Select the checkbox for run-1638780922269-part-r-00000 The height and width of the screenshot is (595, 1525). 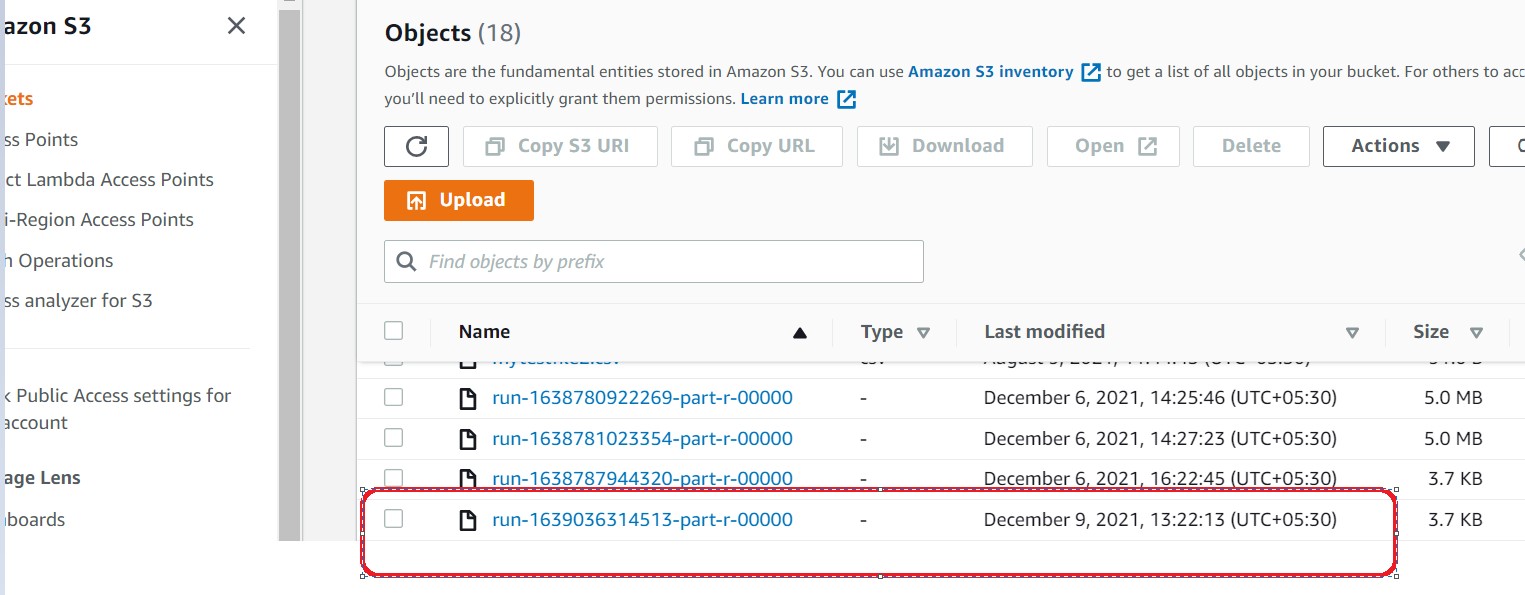pos(393,397)
